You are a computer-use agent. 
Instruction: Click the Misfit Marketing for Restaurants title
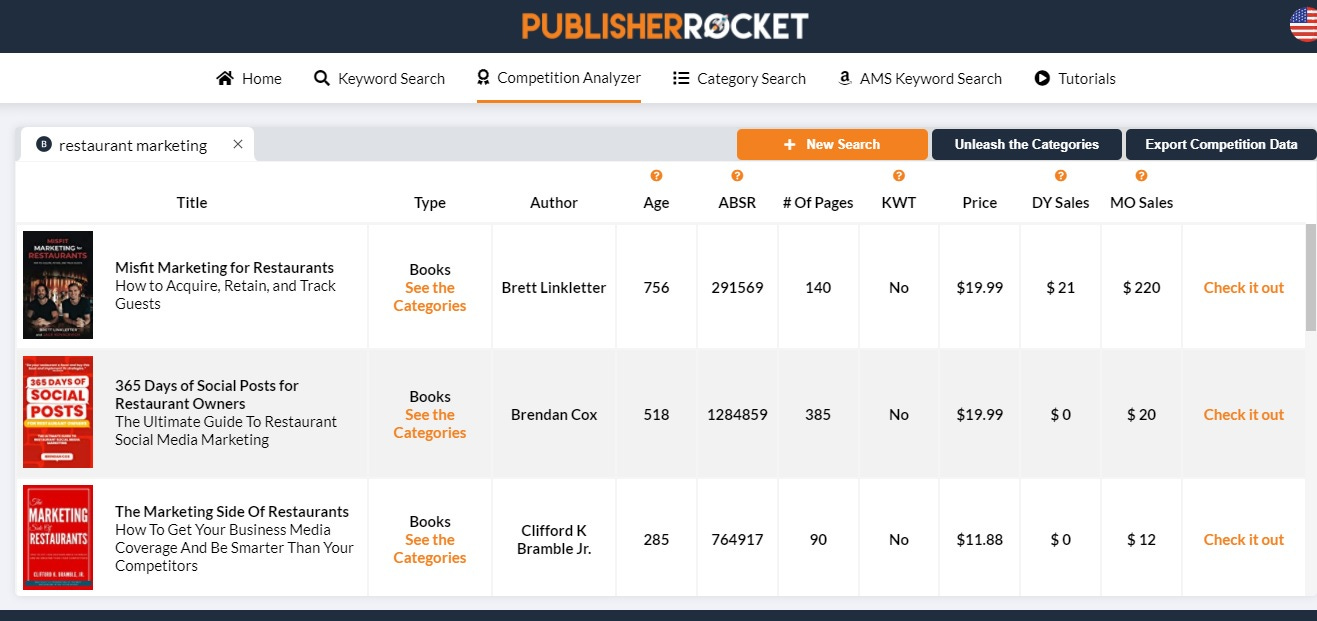point(225,268)
